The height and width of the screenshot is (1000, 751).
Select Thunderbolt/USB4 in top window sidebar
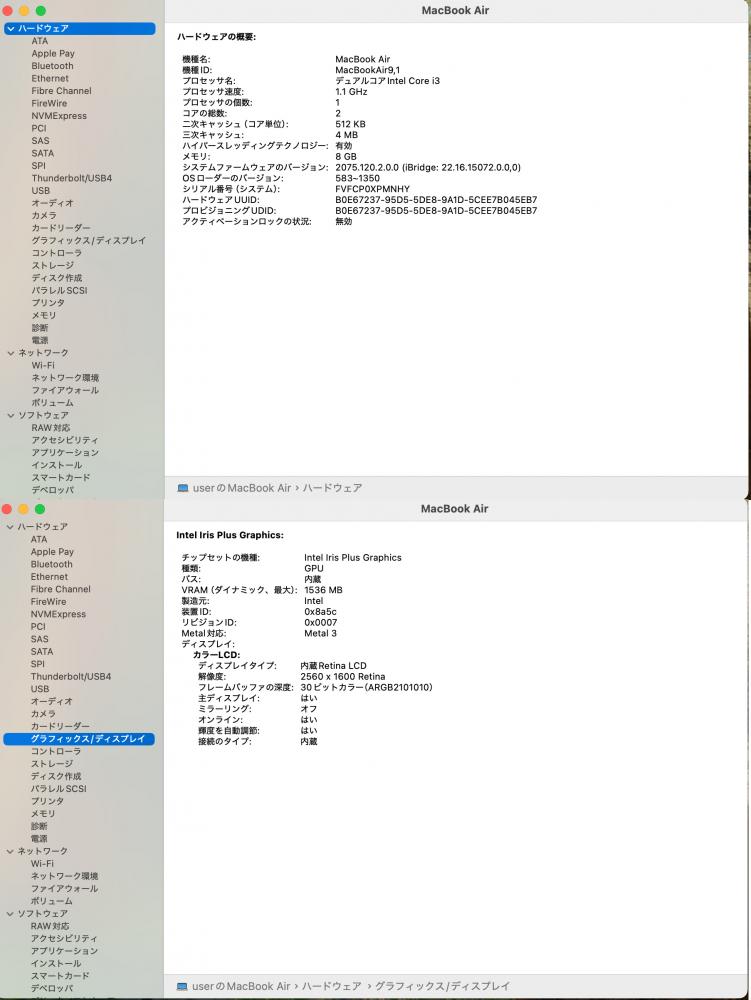coord(71,178)
